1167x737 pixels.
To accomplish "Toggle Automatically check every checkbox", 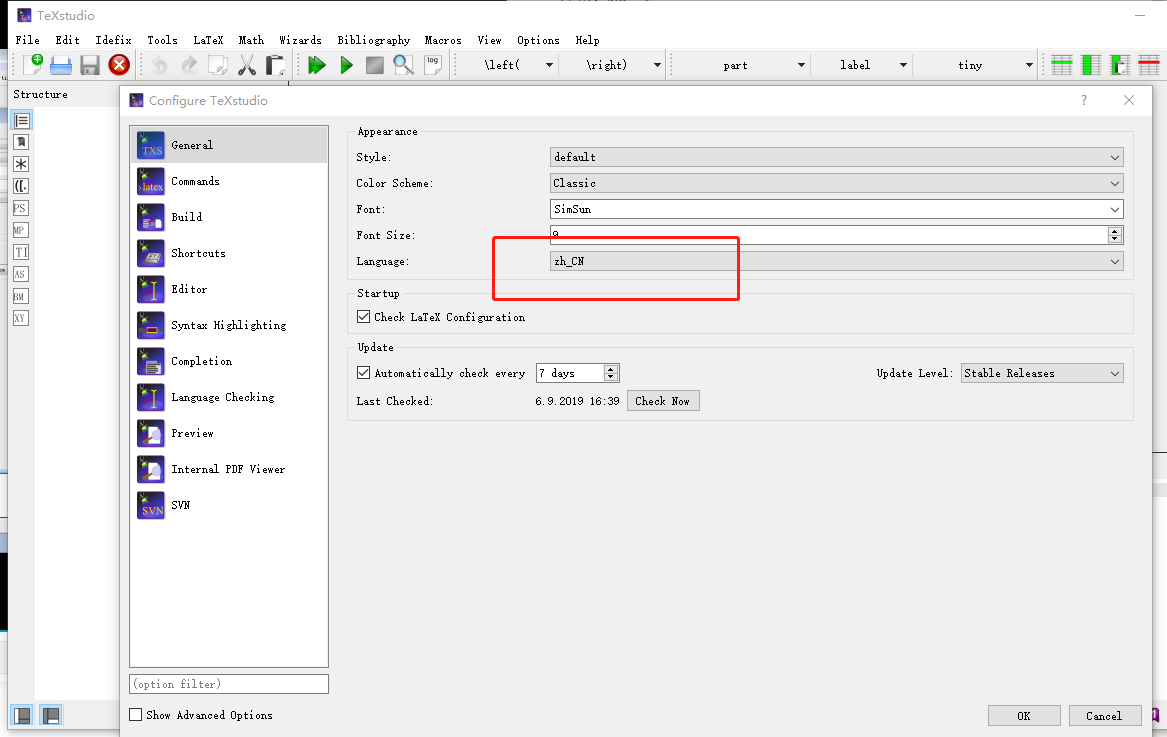I will 363,372.
